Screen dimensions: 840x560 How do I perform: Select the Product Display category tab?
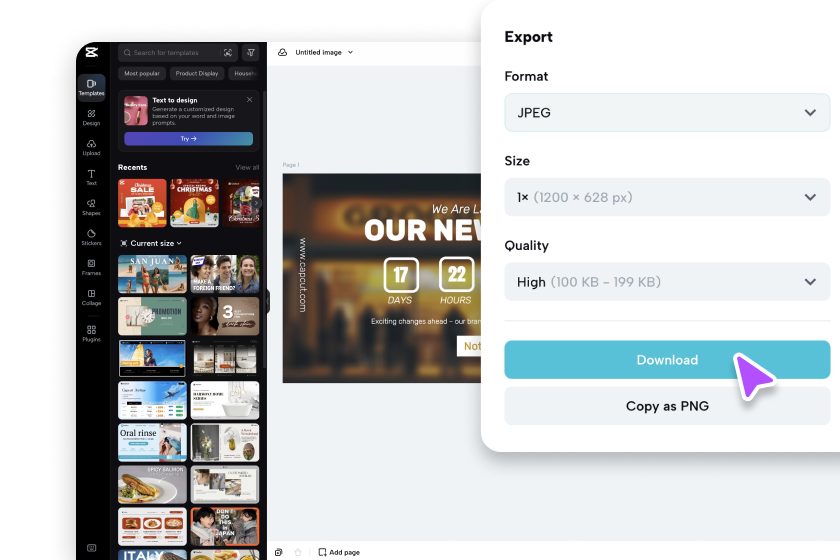197,73
